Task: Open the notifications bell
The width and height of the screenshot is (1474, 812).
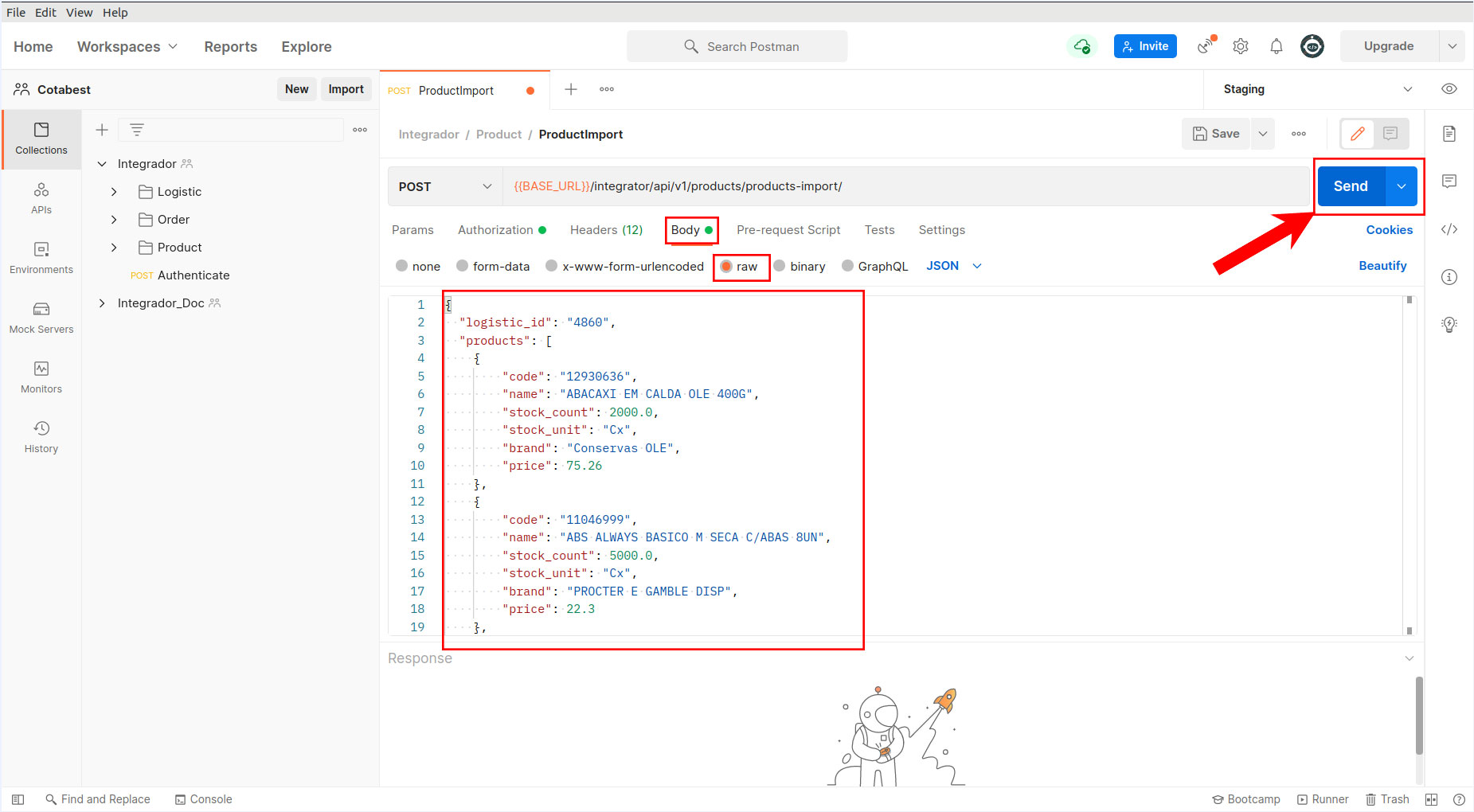Action: (x=1277, y=46)
